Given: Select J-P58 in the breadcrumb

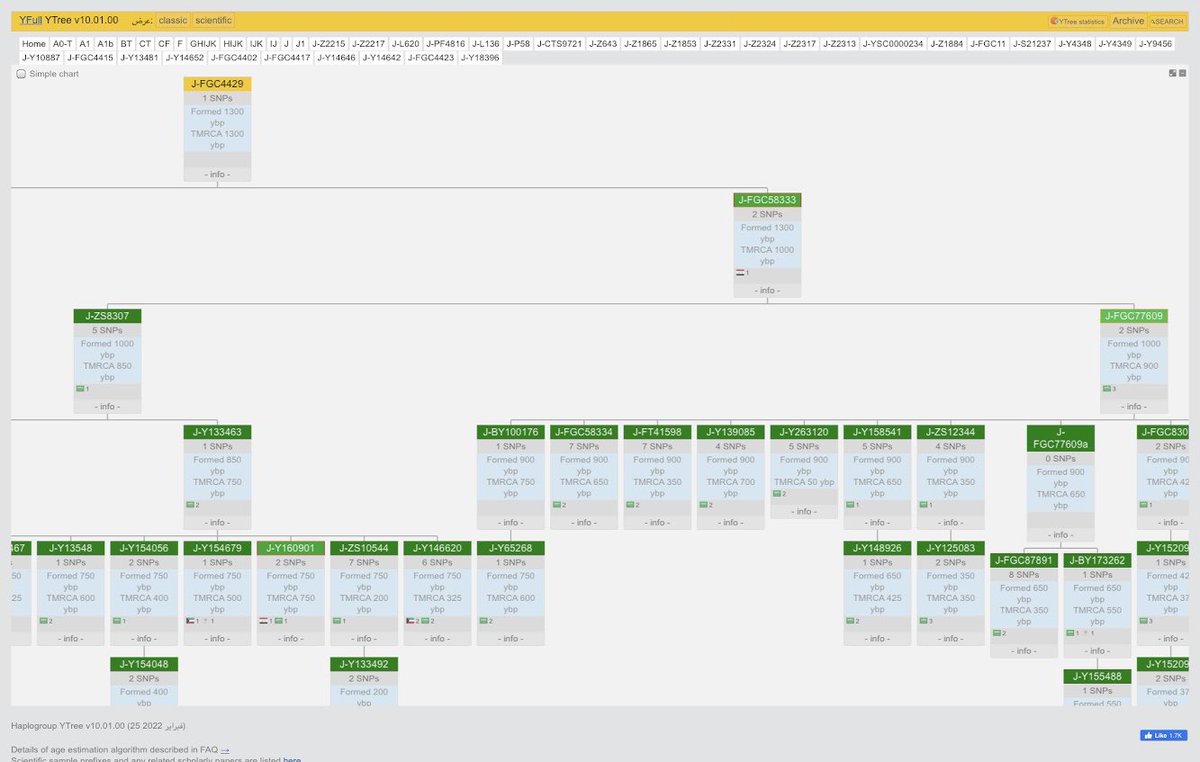Looking at the screenshot, I should click(518, 44).
